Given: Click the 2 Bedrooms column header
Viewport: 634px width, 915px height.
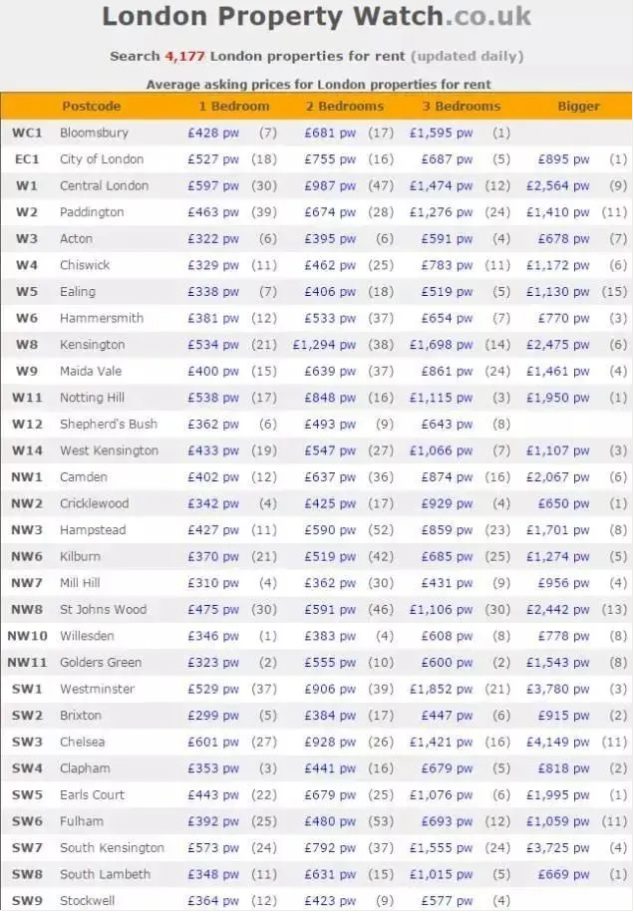Looking at the screenshot, I should click(345, 106).
